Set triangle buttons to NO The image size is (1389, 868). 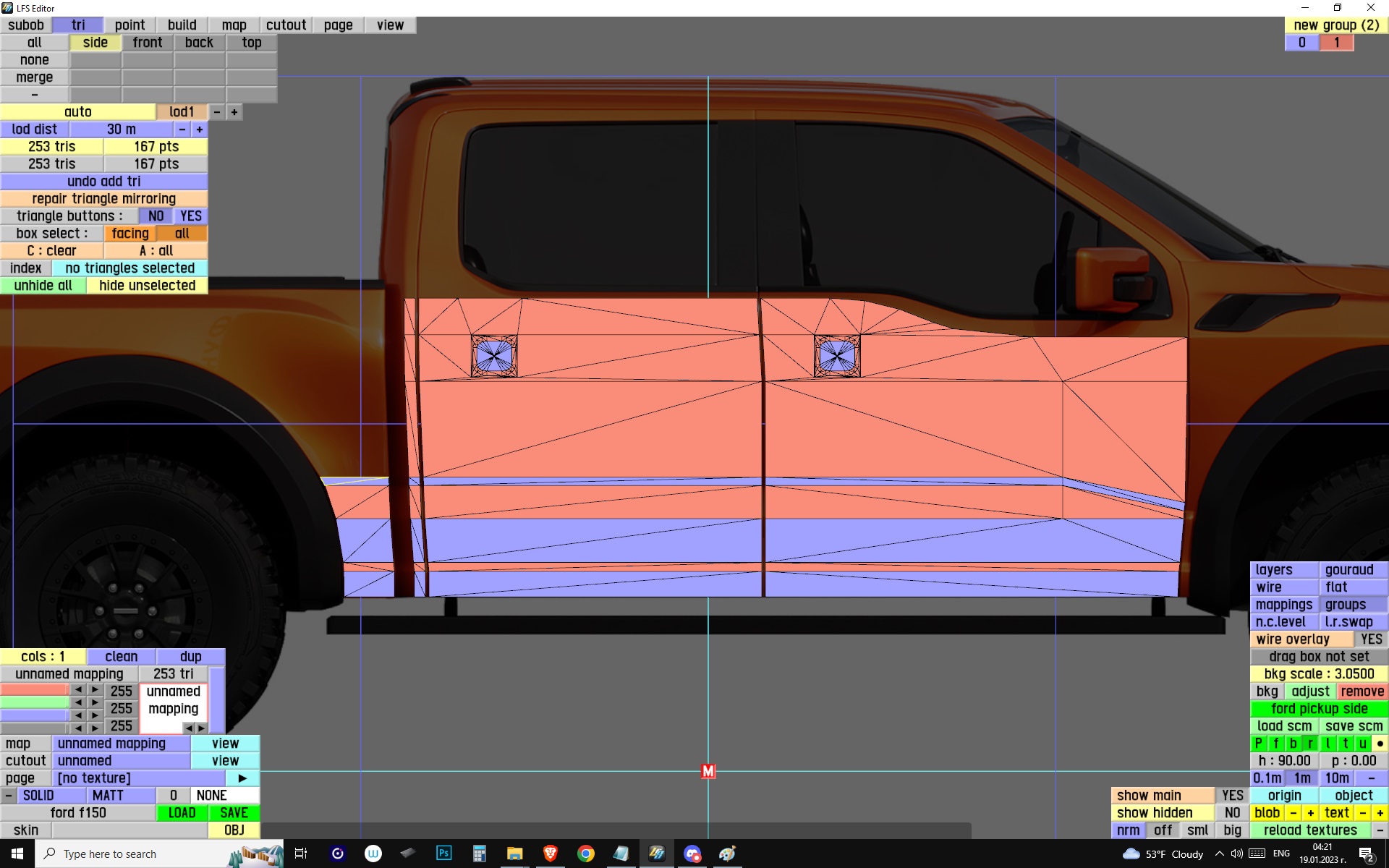pos(156,216)
